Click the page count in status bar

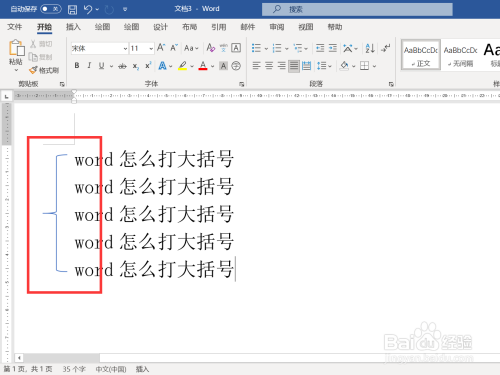28,369
